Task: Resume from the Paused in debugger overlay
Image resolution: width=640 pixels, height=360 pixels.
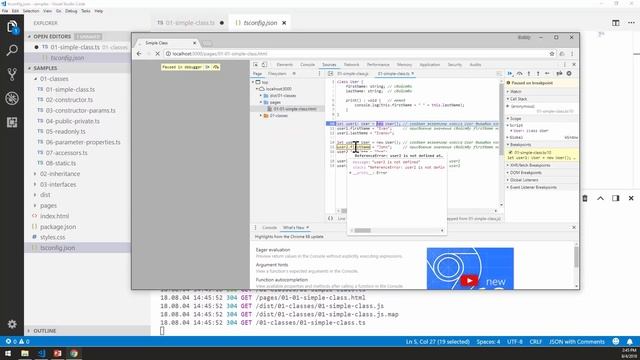Action: tap(207, 67)
